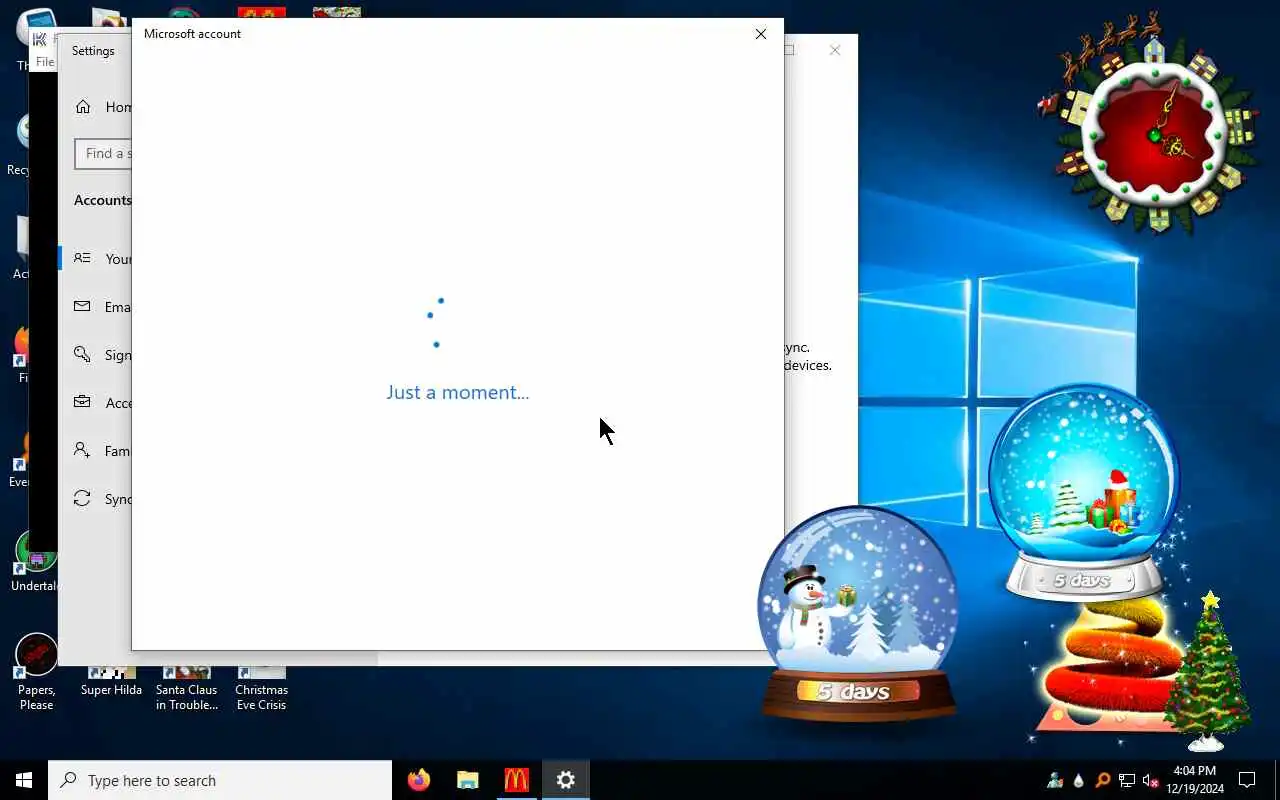The height and width of the screenshot is (800, 1280).
Task: Open the File menu of the background app
Action: (x=45, y=62)
